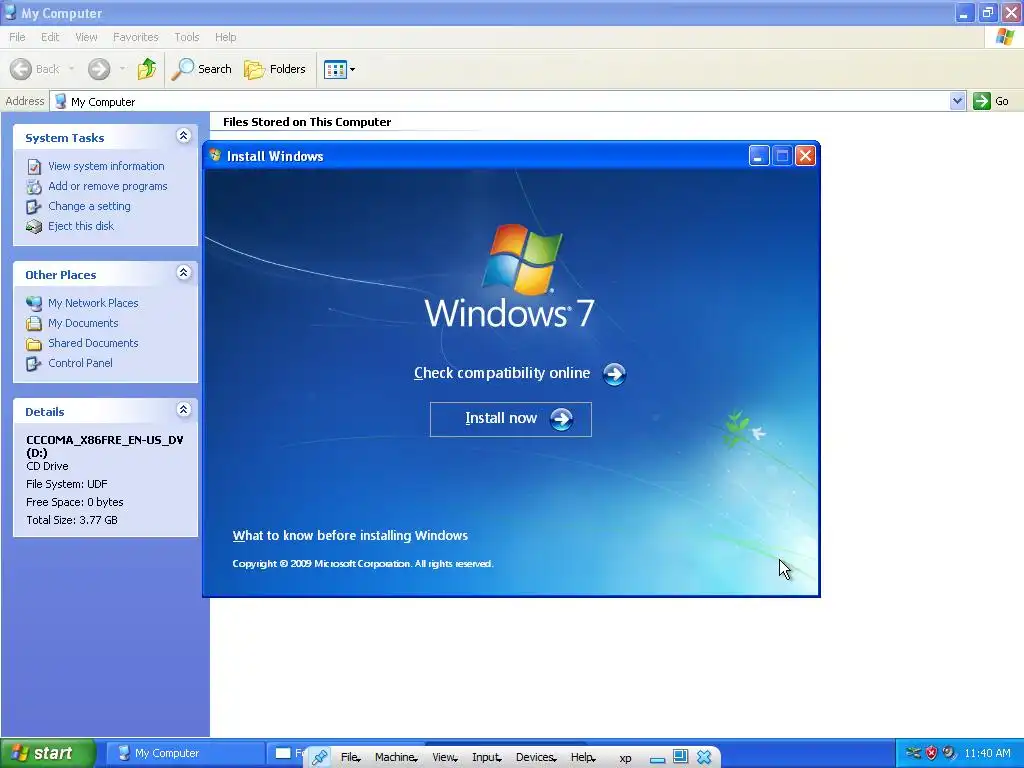Click the Go button

(x=991, y=101)
